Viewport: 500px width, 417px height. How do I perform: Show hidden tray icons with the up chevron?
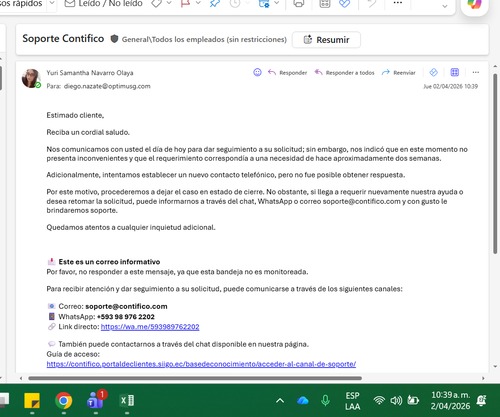(280, 400)
